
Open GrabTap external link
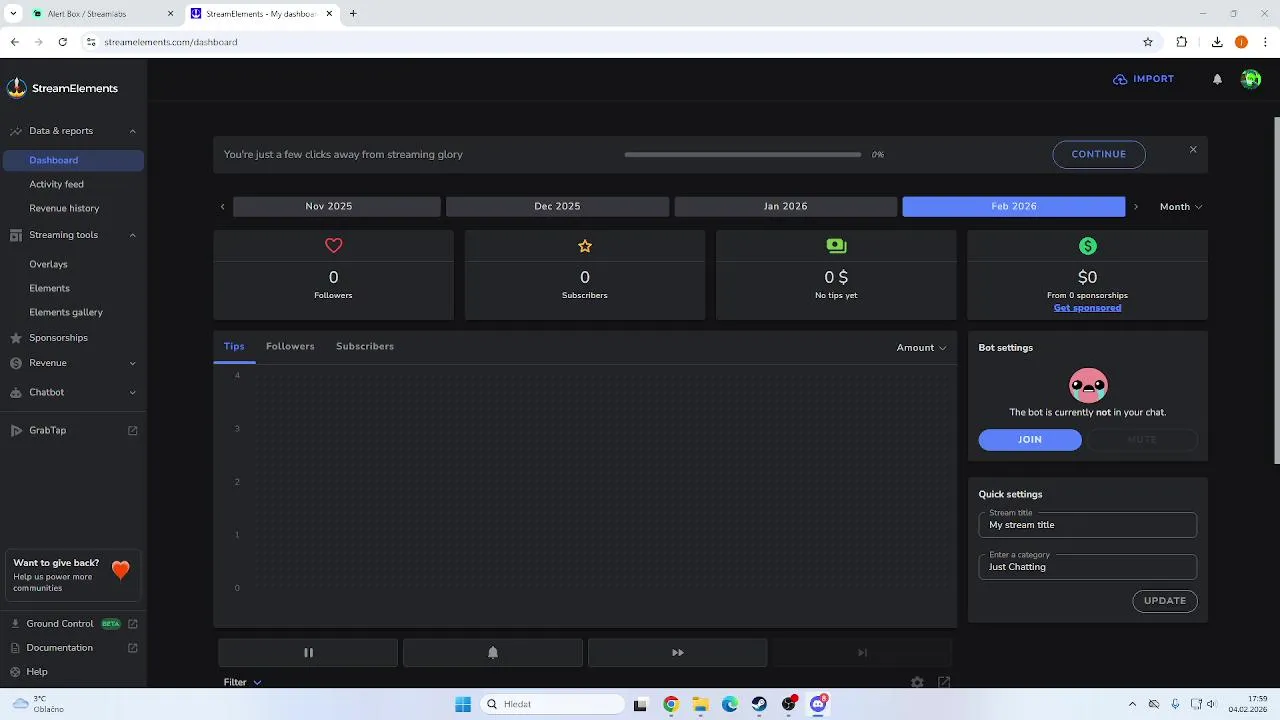click(73, 430)
